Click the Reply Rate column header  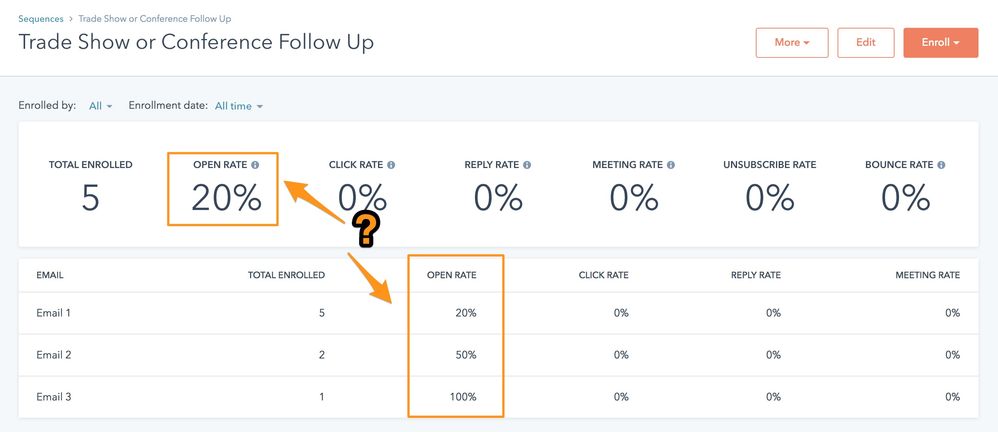756,275
